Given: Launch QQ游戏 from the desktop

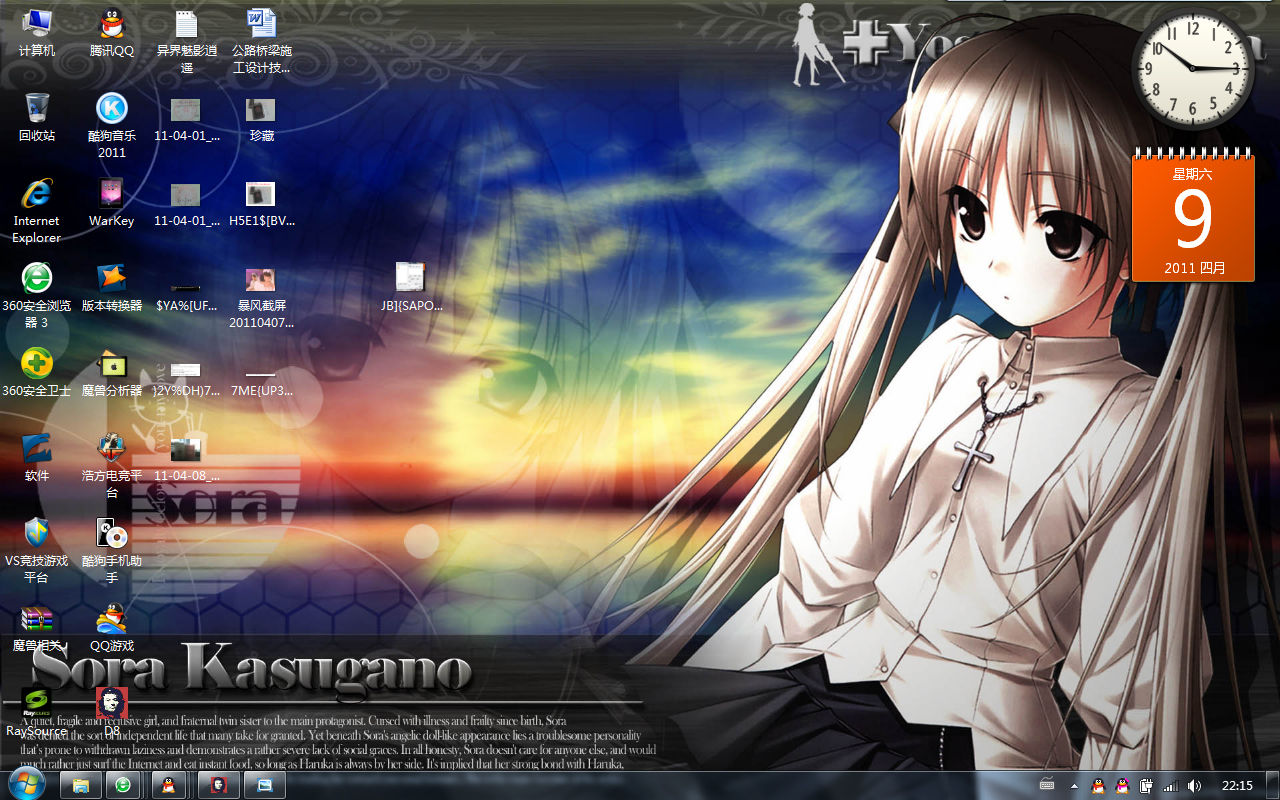Looking at the screenshot, I should click(x=112, y=628).
